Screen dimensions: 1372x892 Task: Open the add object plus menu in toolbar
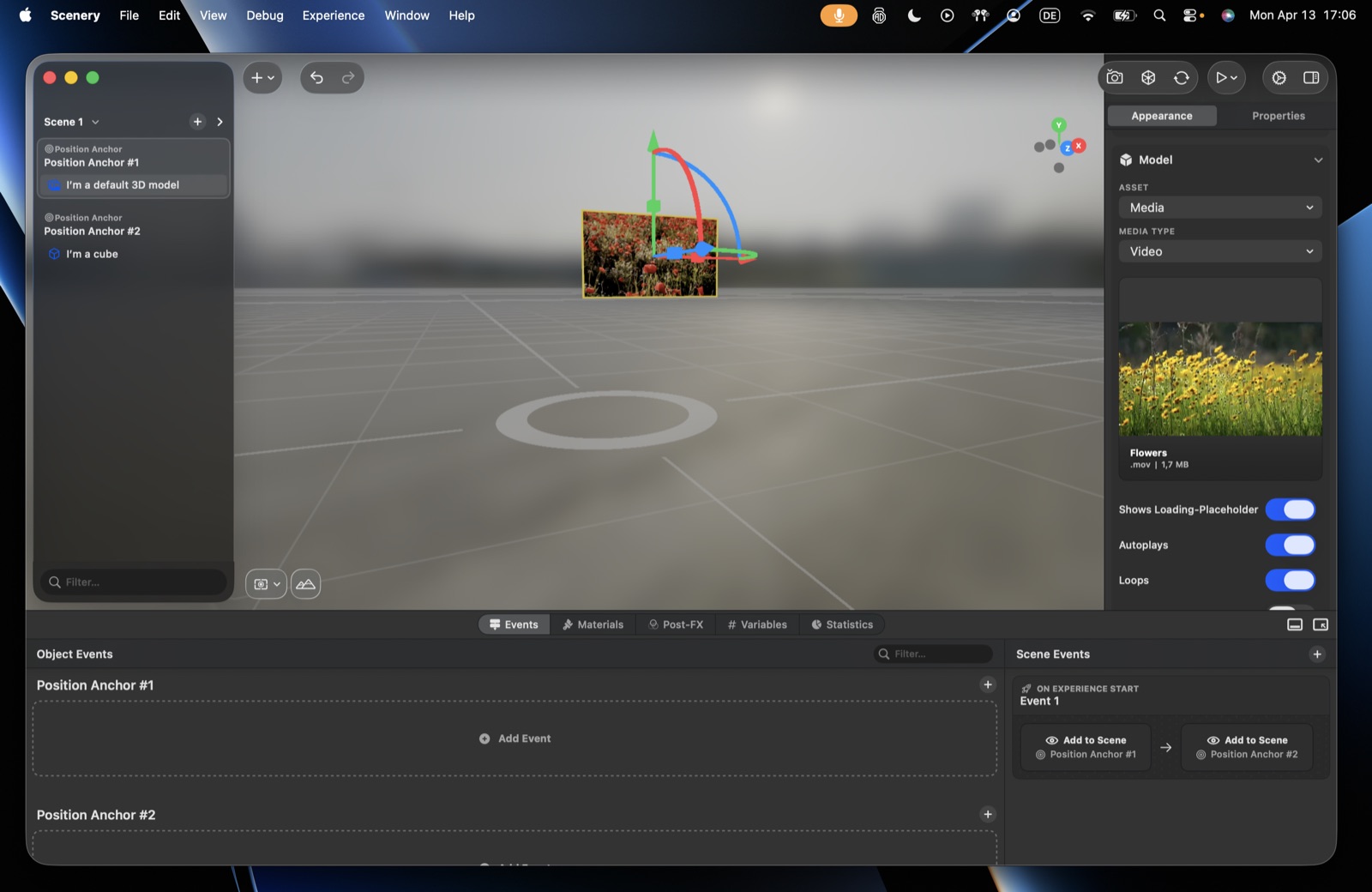(x=262, y=78)
